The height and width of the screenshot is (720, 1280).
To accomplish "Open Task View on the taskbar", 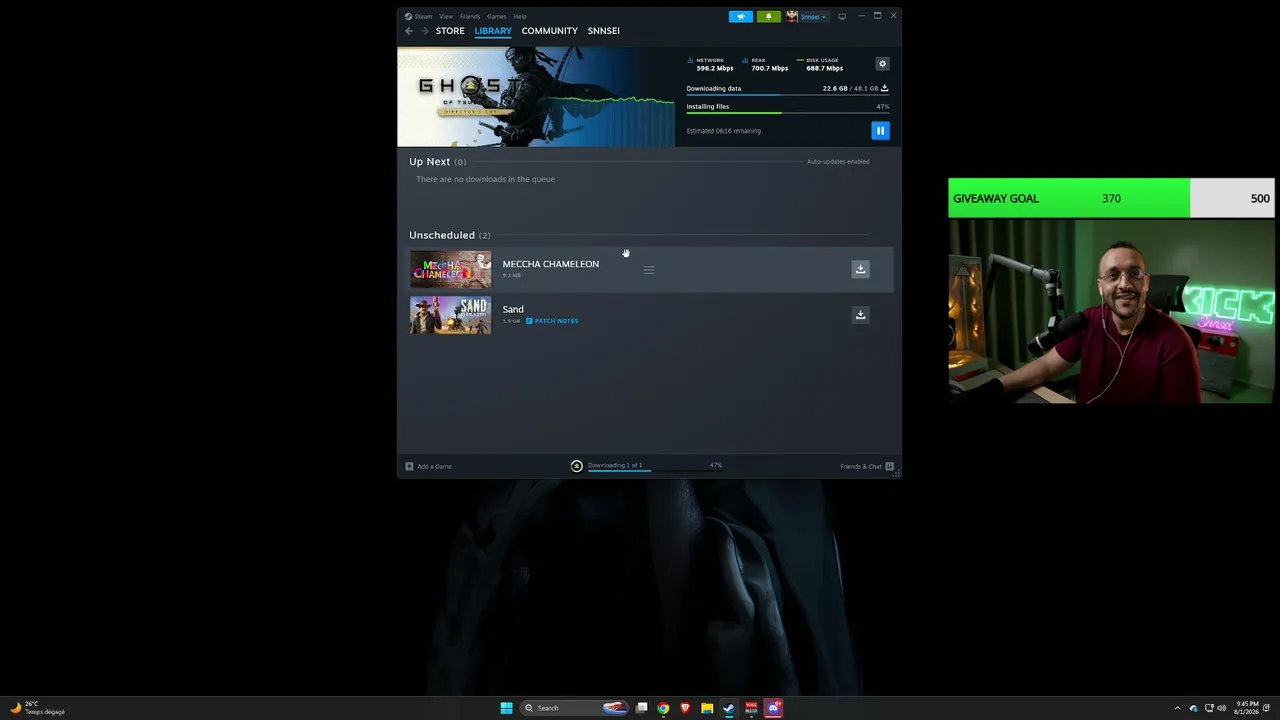I will tap(641, 708).
